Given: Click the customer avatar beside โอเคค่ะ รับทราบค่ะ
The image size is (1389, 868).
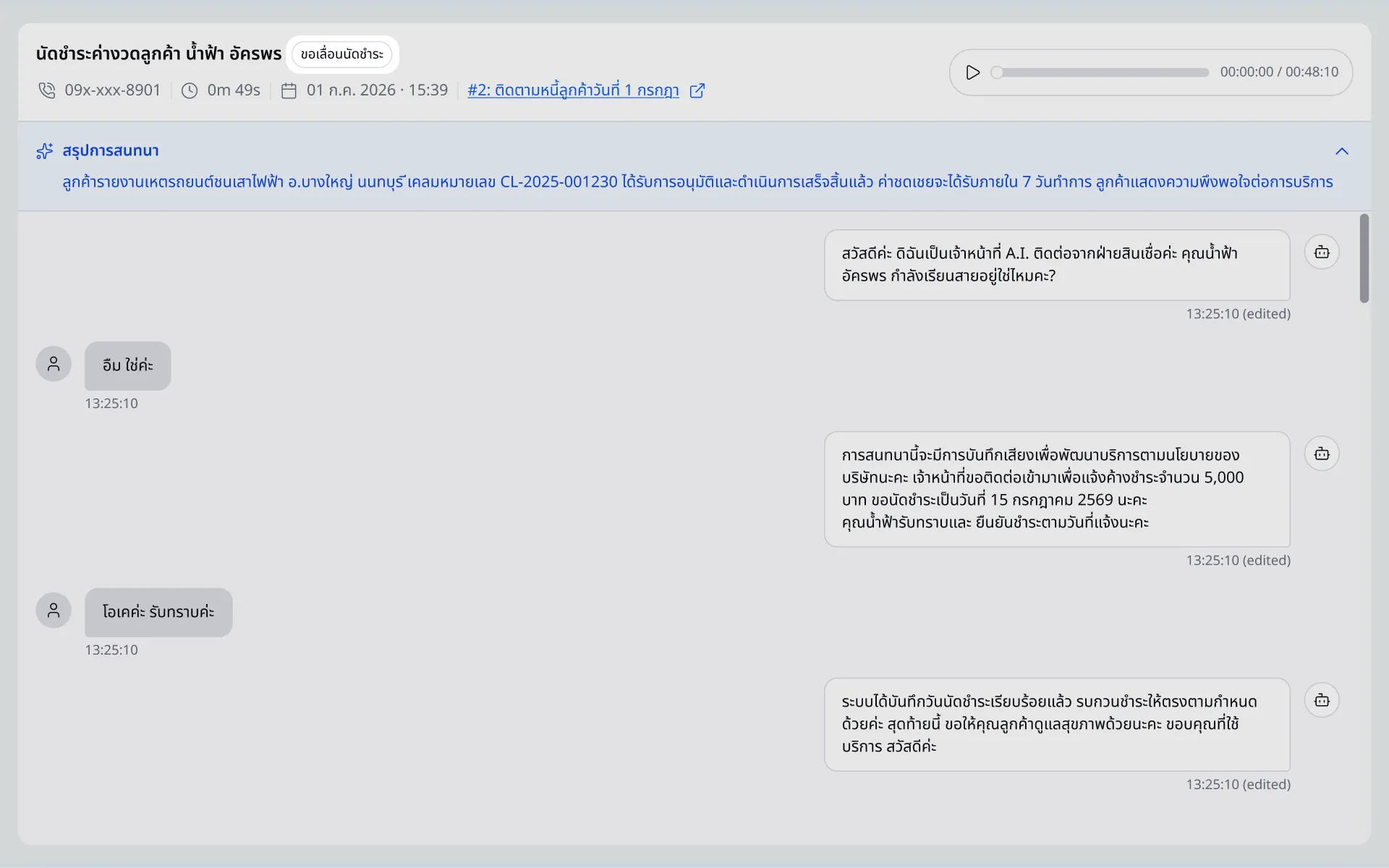Looking at the screenshot, I should [54, 610].
